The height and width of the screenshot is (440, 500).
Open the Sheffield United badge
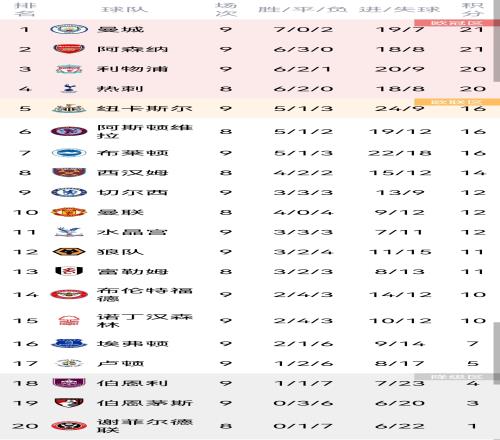69,426
